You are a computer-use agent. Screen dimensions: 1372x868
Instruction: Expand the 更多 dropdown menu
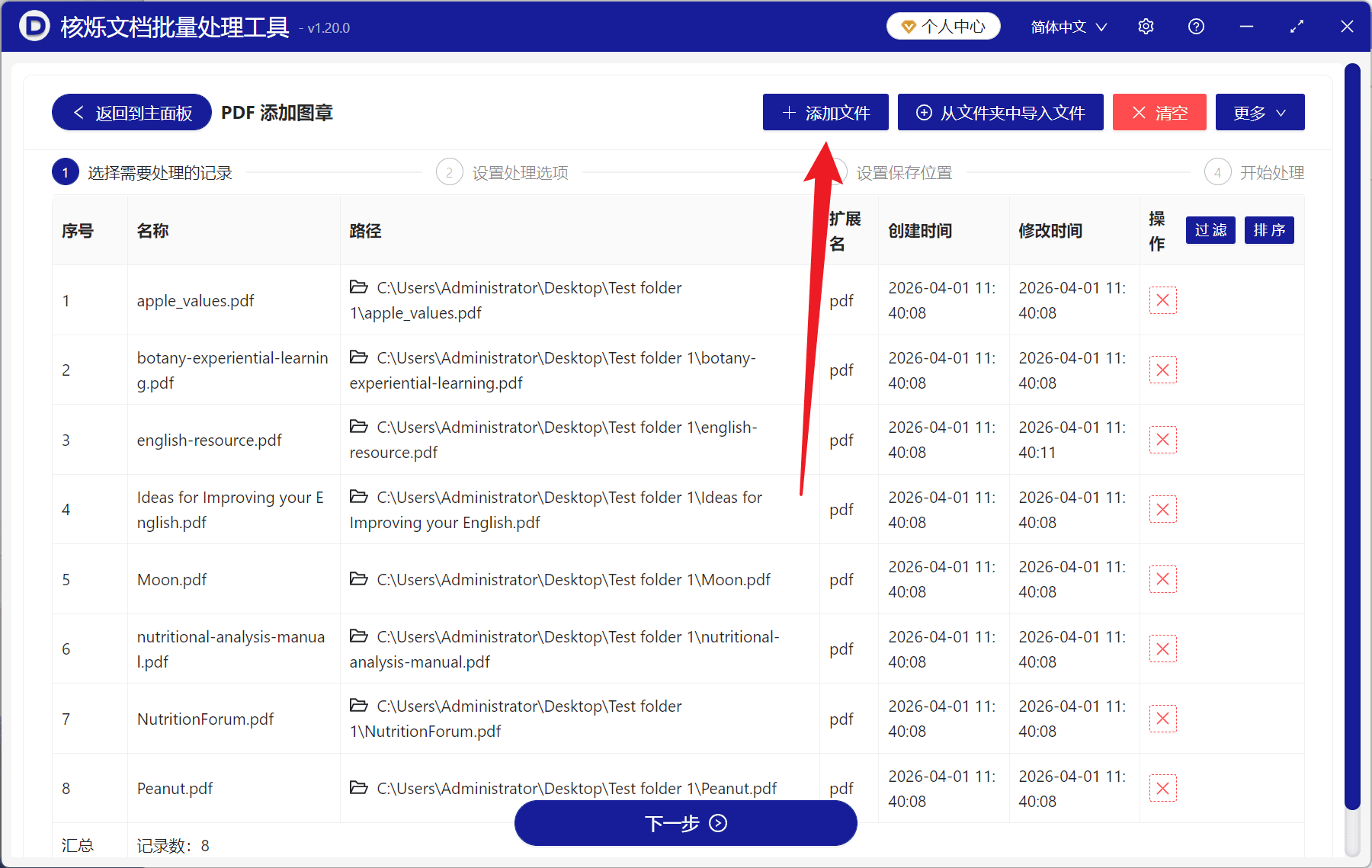(1259, 112)
